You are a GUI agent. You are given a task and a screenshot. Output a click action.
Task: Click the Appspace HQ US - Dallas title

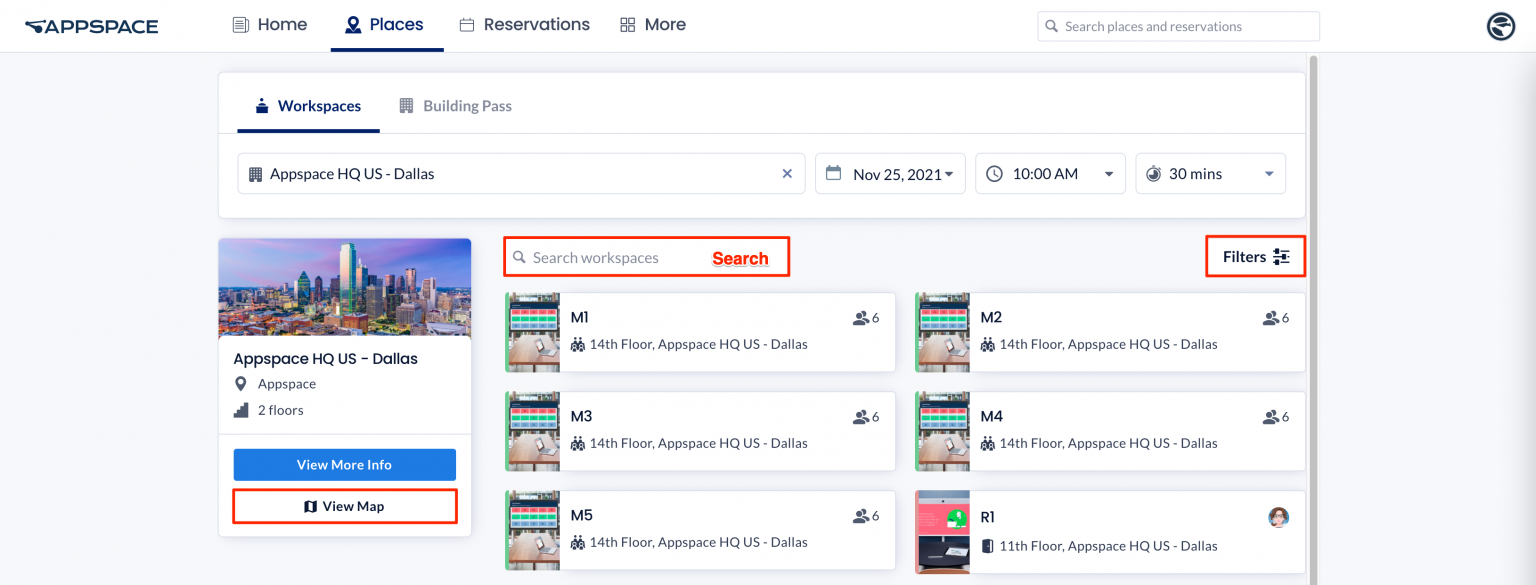click(x=326, y=358)
